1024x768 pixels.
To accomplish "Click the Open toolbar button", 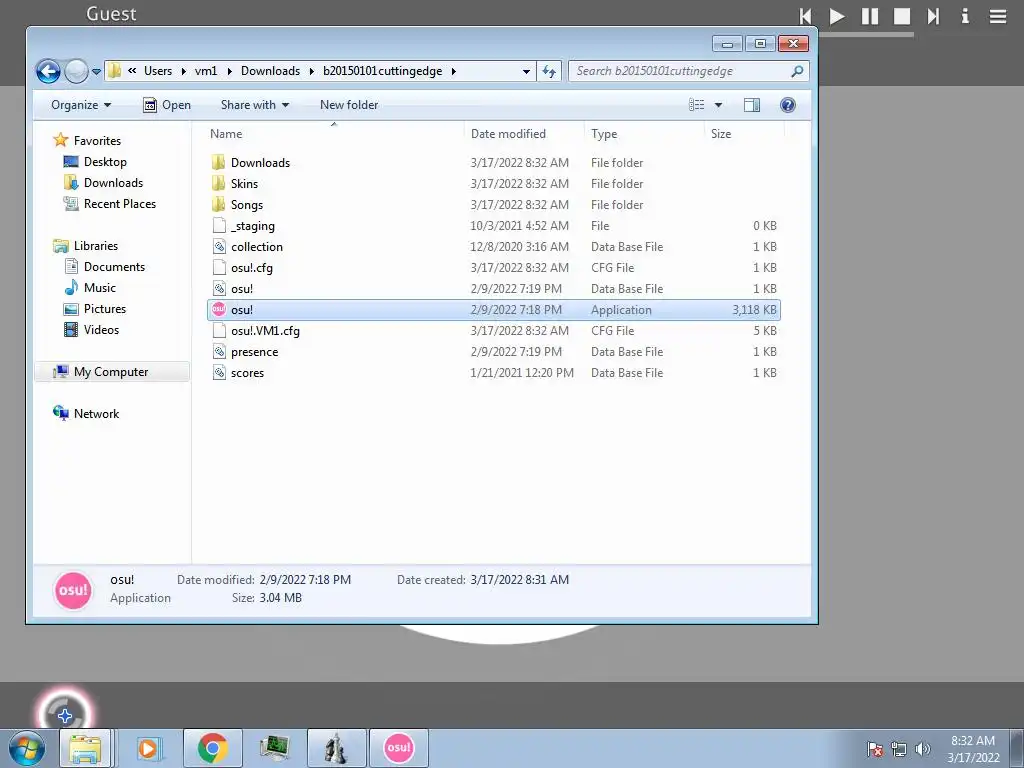I will click(167, 105).
